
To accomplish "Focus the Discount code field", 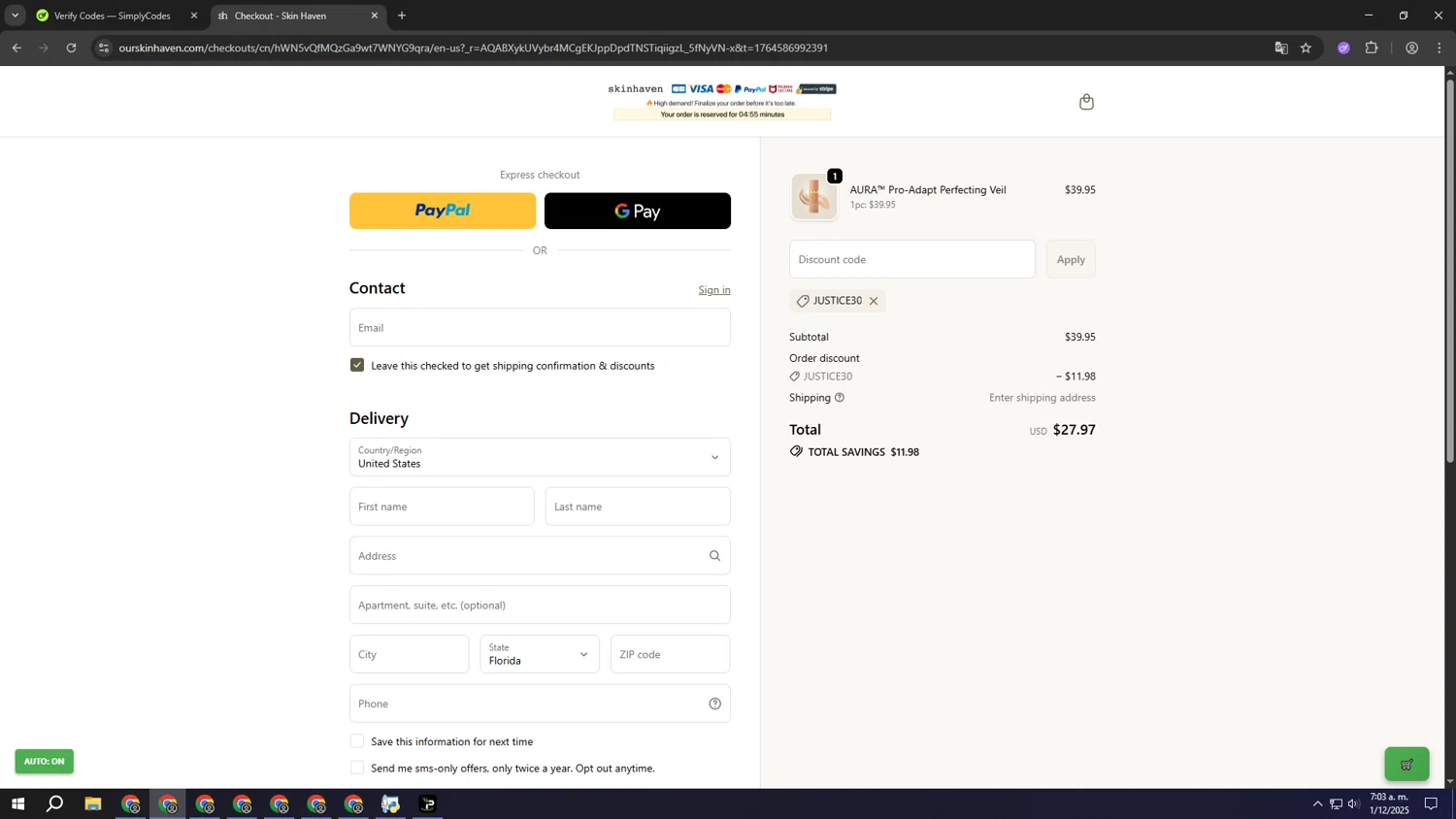I will [x=912, y=259].
